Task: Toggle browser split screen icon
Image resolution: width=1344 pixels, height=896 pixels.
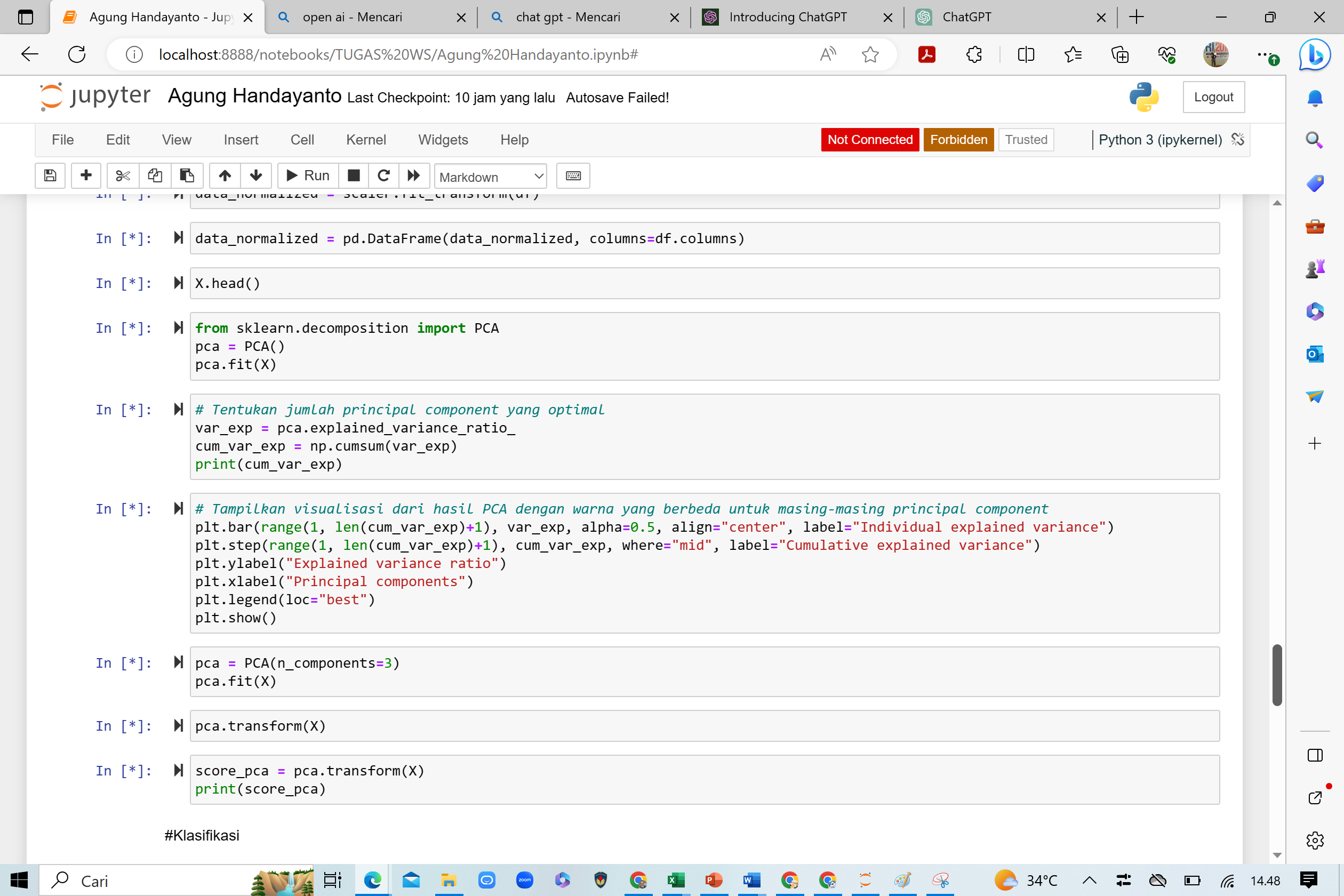Action: pyautogui.click(x=1026, y=54)
